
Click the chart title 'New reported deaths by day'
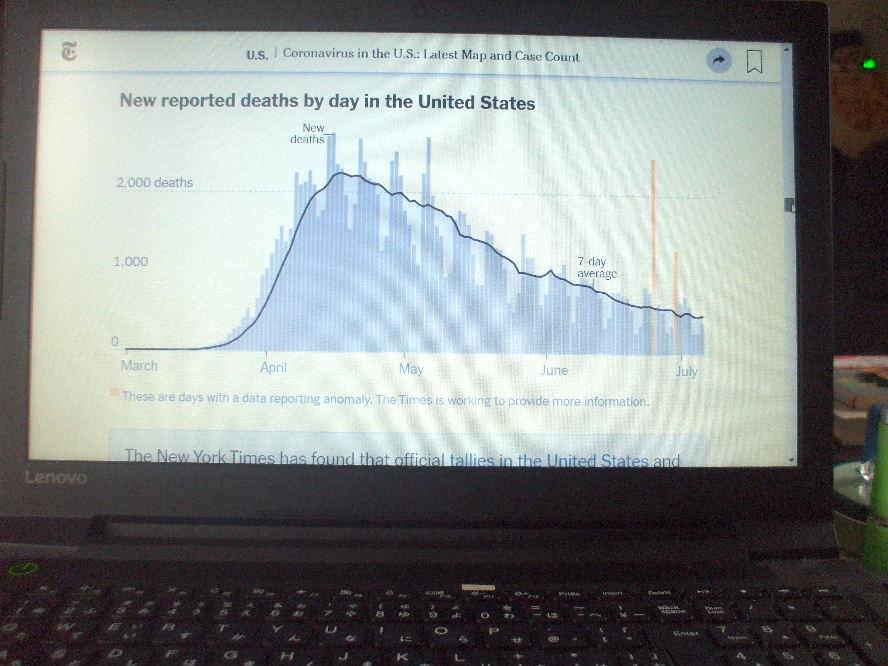(327, 101)
